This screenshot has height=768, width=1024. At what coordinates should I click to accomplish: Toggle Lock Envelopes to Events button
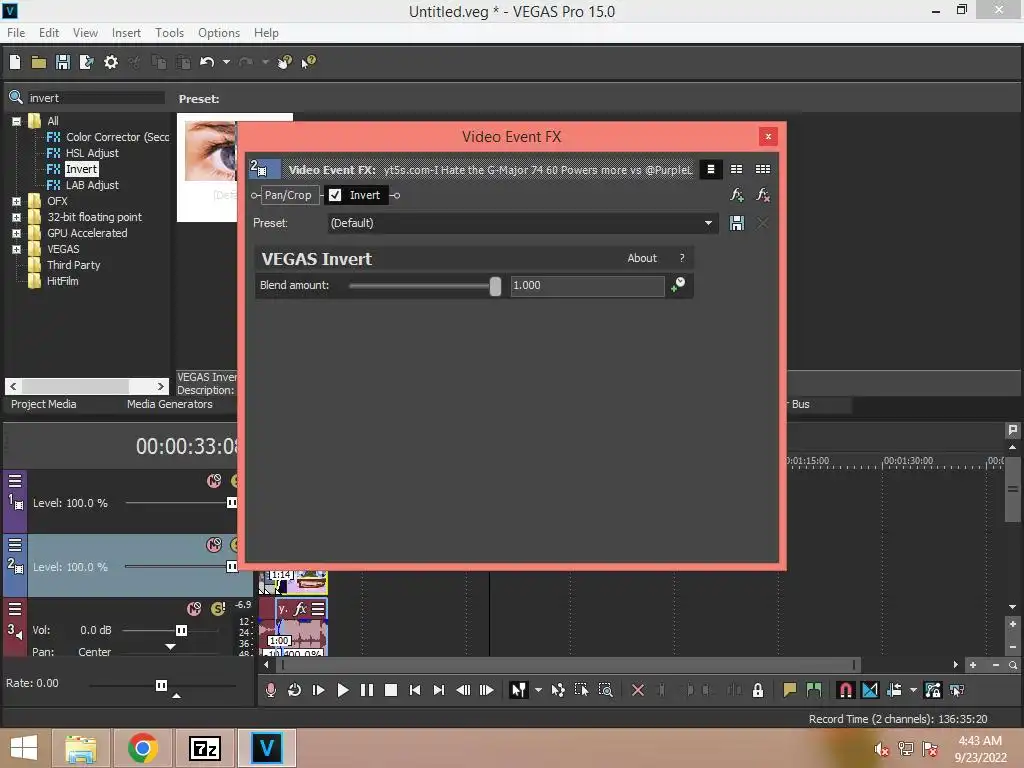(933, 690)
